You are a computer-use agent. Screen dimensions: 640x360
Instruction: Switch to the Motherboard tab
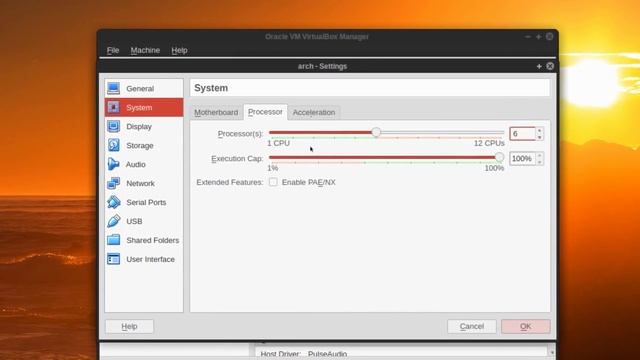tap(216, 112)
